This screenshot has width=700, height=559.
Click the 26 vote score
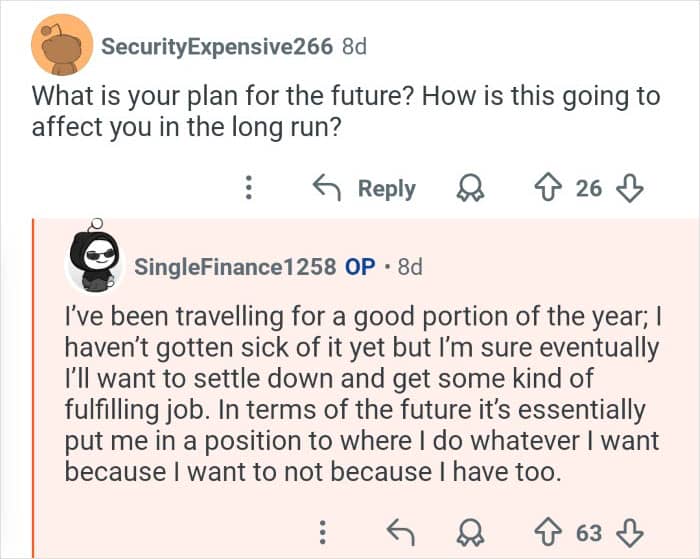coord(589,188)
